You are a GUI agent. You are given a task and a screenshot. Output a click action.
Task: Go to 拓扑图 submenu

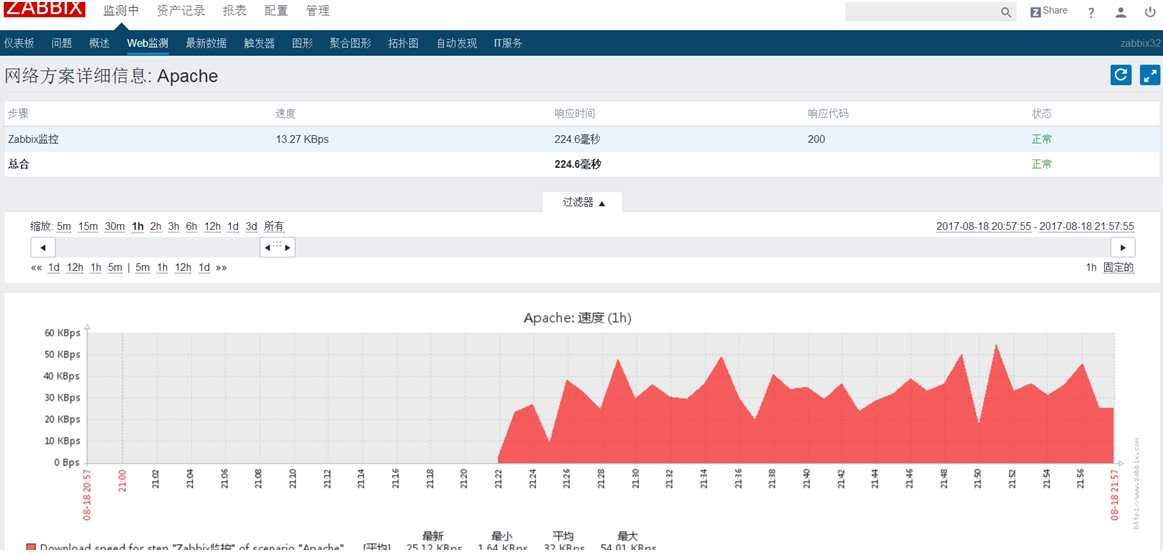coord(403,43)
